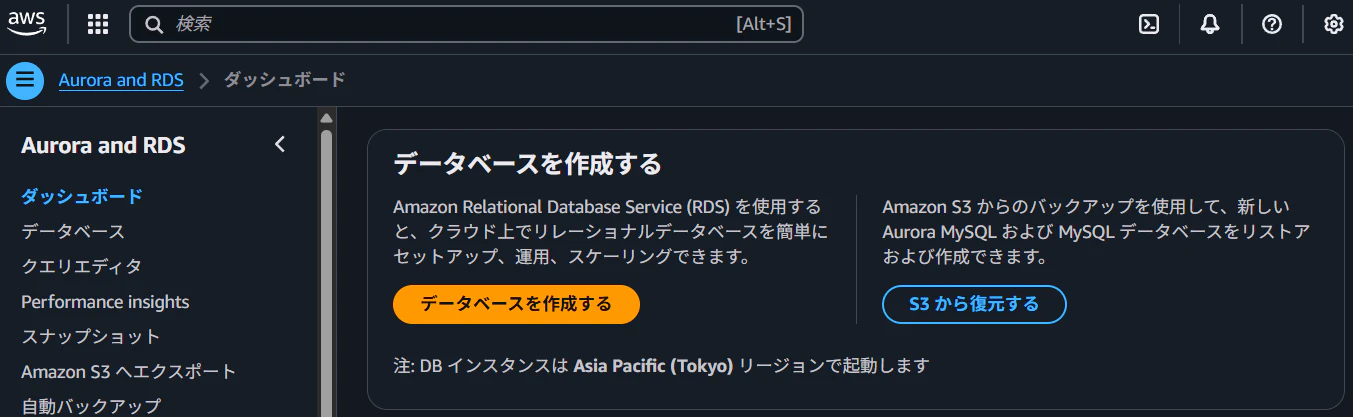
Task: Launch the CloudShell terminal icon
Action: (x=1149, y=25)
